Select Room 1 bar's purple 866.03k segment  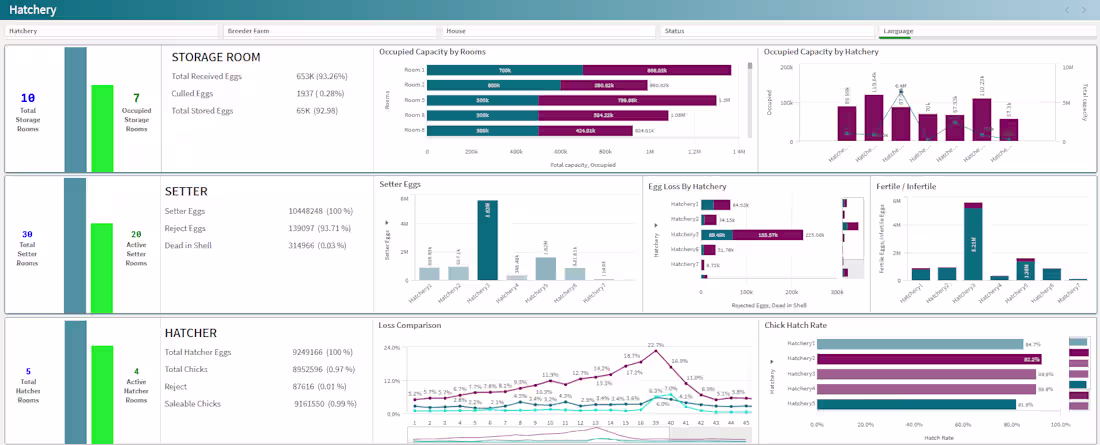pyautogui.click(x=657, y=70)
